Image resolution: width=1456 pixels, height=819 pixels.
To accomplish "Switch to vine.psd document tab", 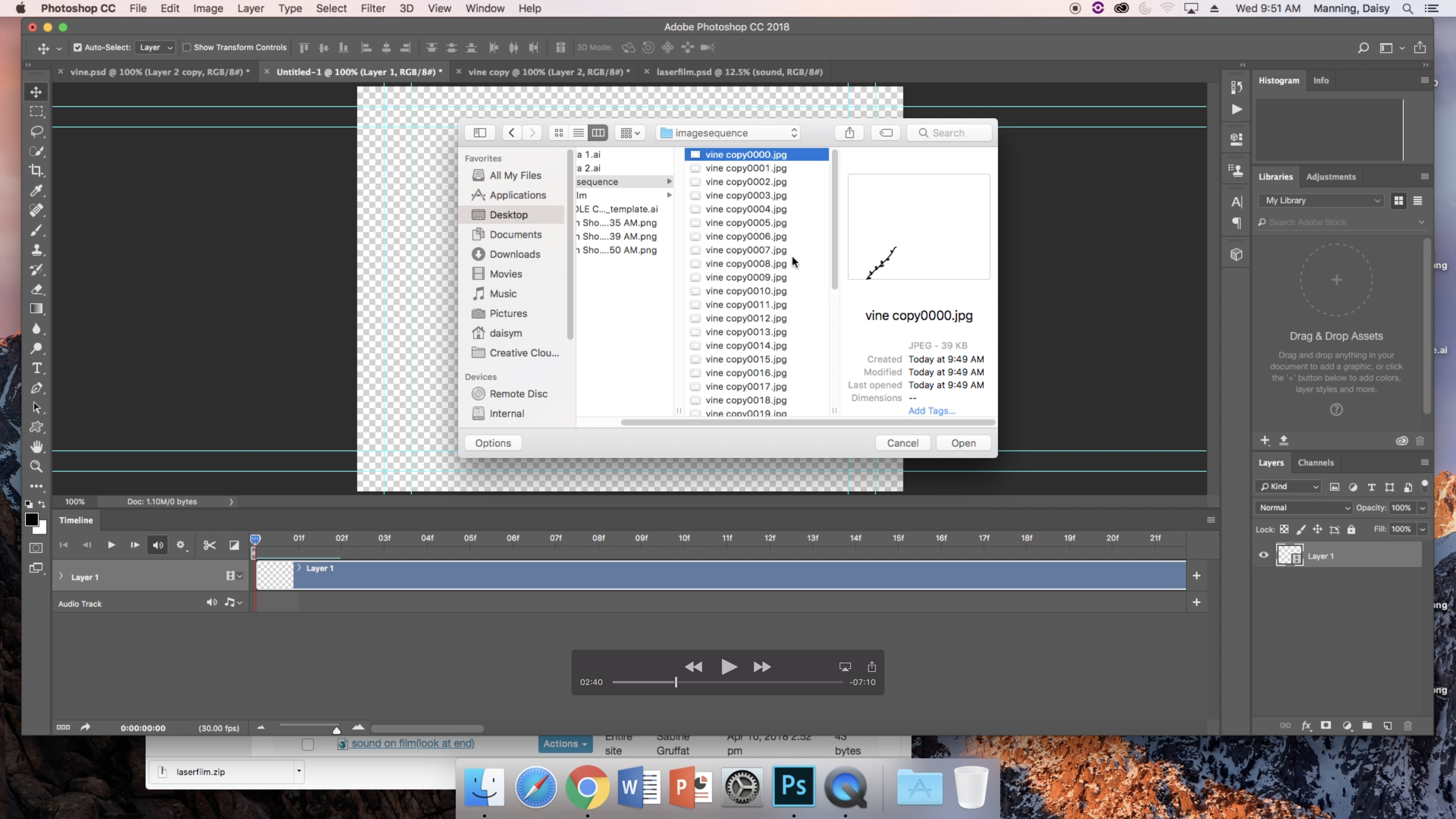I will click(x=159, y=73).
